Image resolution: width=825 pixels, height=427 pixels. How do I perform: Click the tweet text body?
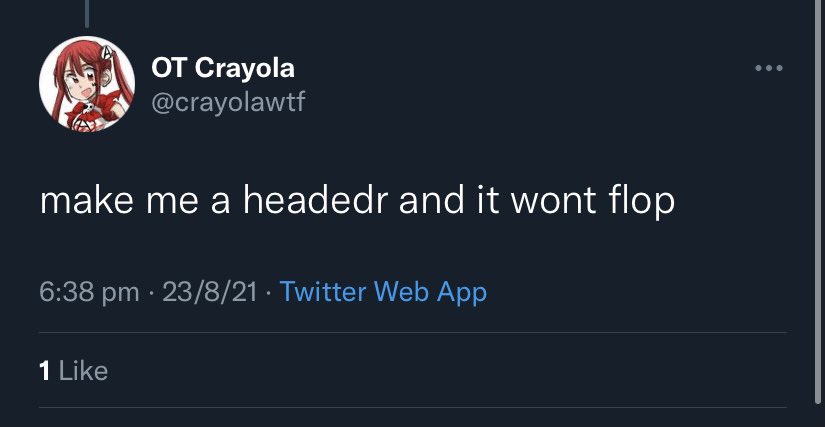tap(357, 201)
